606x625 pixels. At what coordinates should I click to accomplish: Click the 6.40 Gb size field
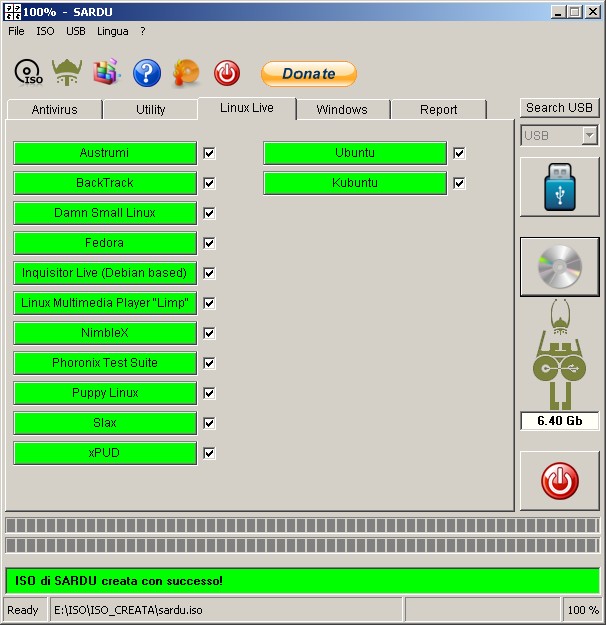(560, 421)
